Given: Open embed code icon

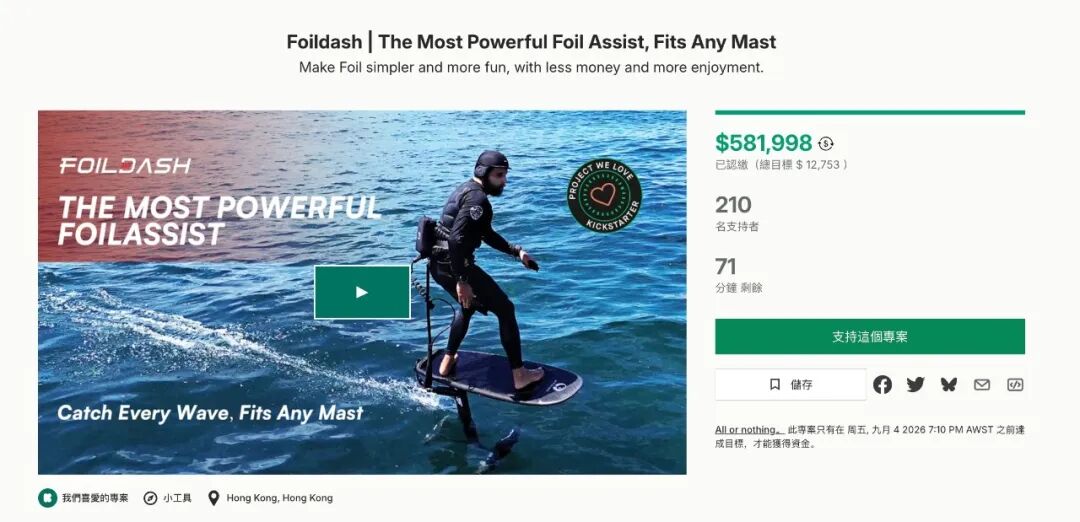Looking at the screenshot, I should (1015, 385).
